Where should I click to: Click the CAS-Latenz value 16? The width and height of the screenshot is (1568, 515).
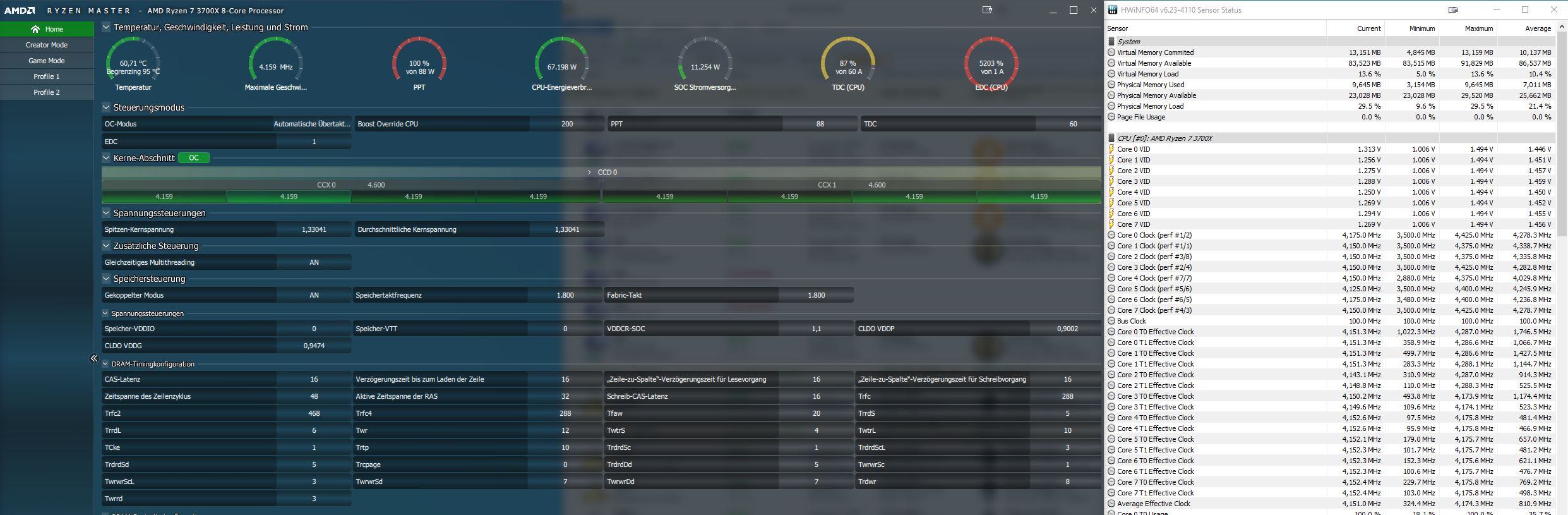point(314,379)
